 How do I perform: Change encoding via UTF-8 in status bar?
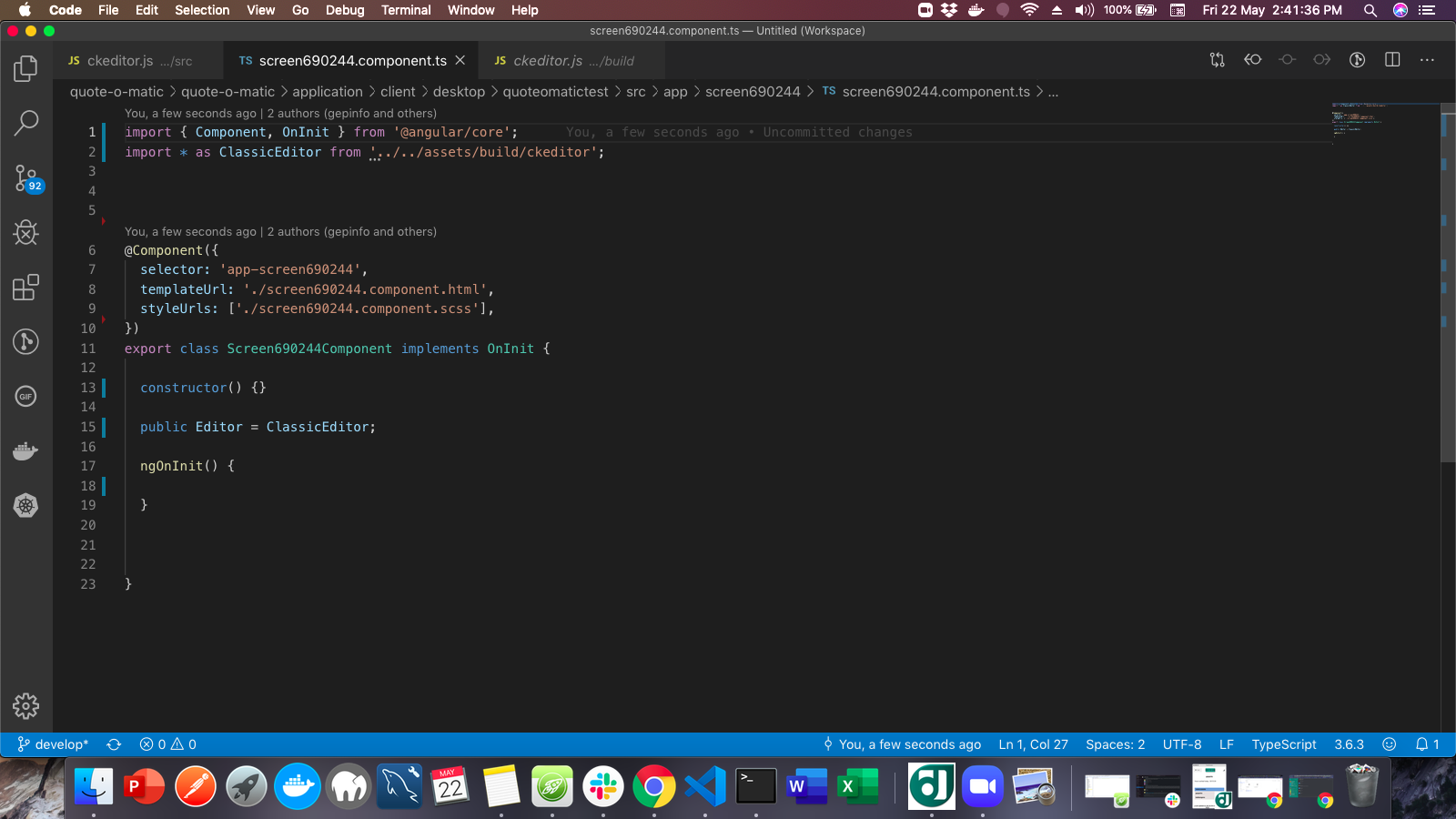tap(1182, 744)
